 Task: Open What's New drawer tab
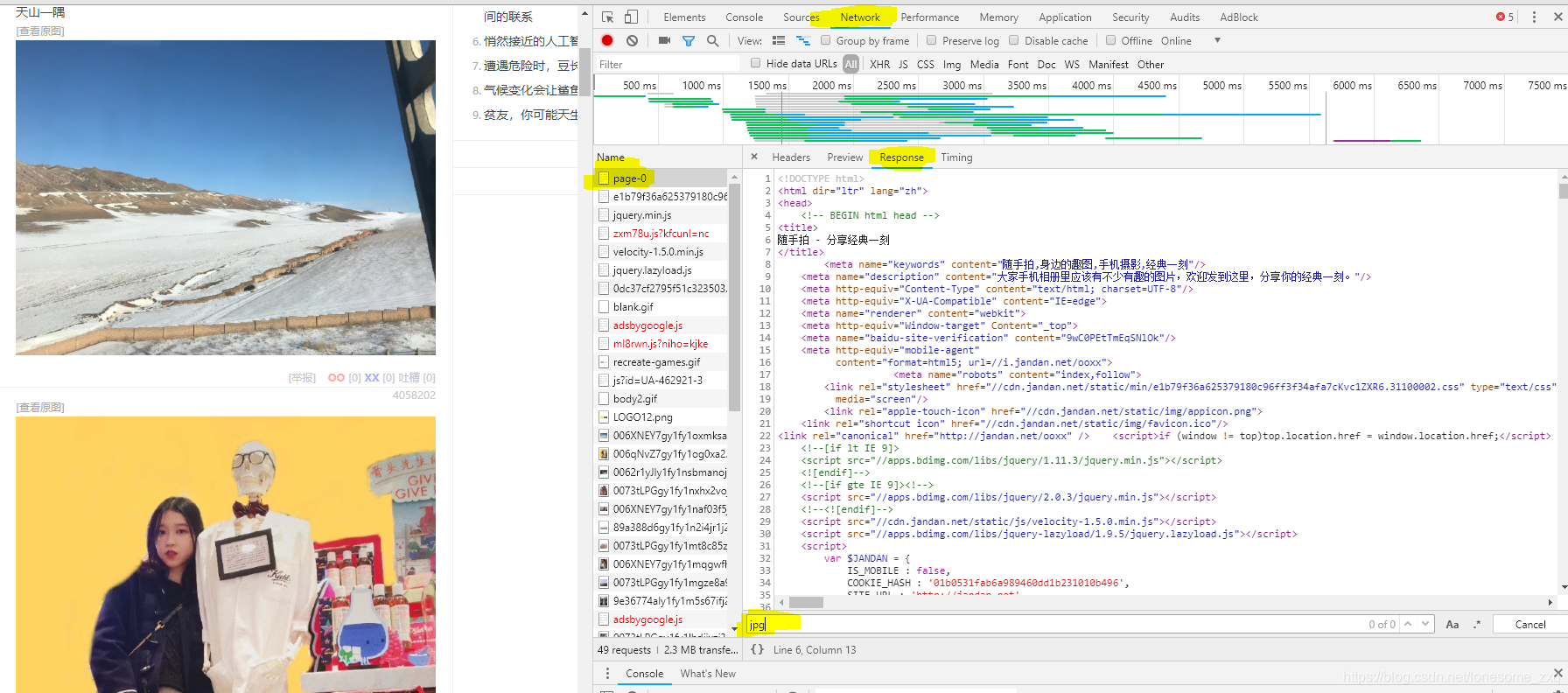pyautogui.click(x=708, y=674)
